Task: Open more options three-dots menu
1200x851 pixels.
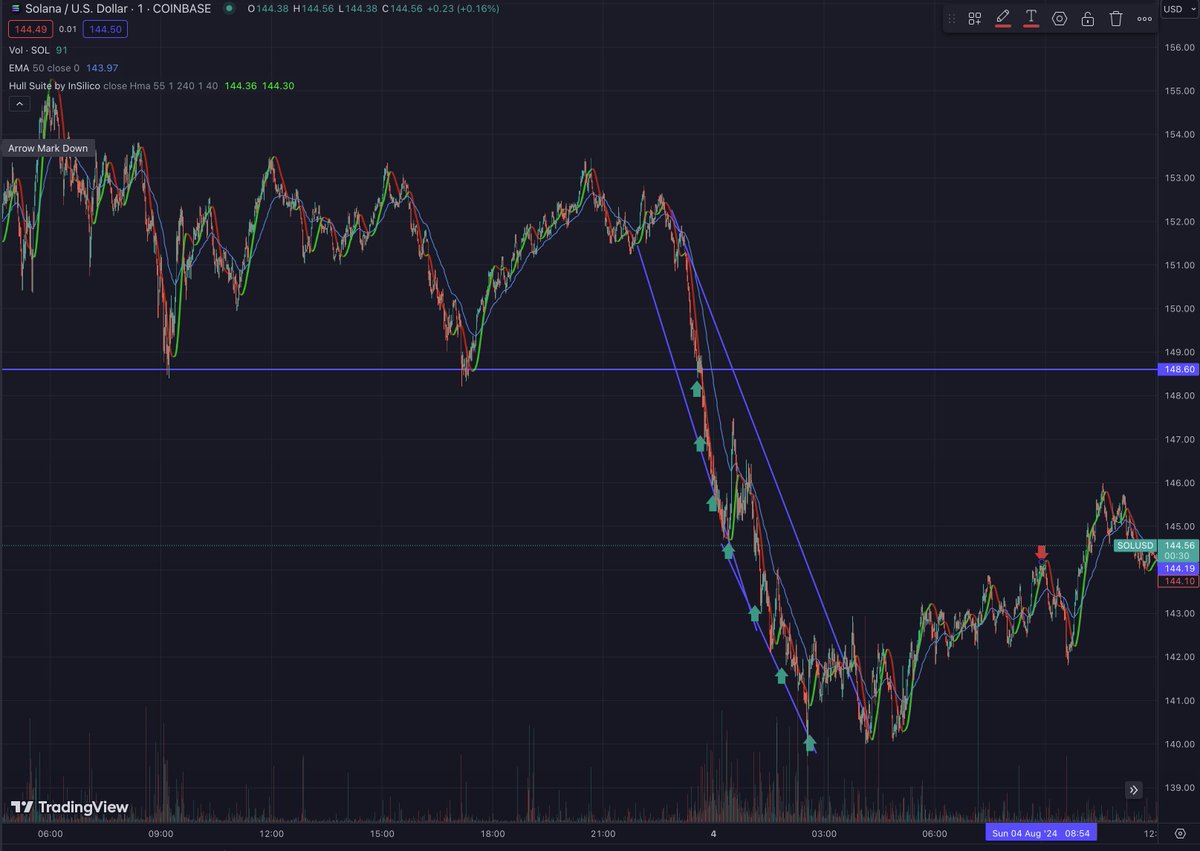Action: pos(1144,18)
